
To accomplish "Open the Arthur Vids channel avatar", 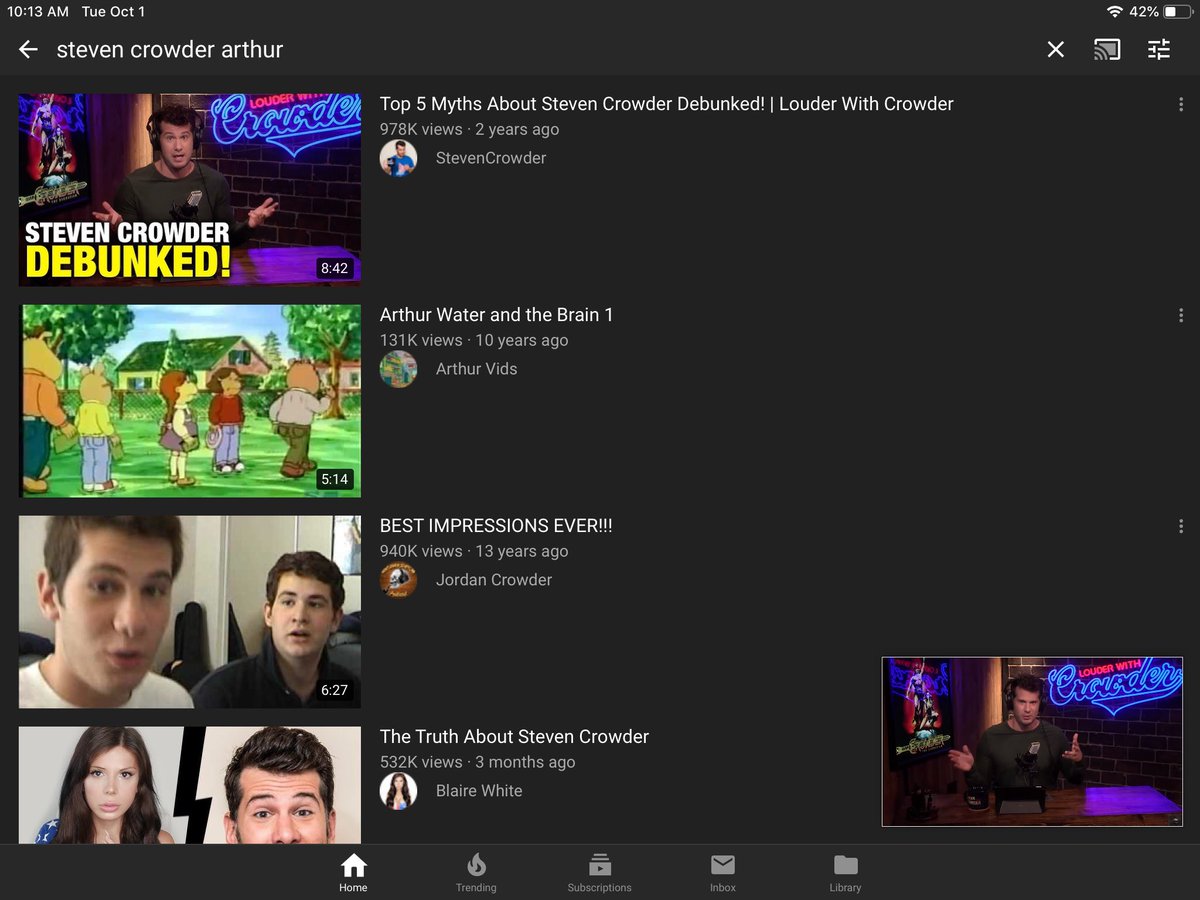I will (398, 369).
